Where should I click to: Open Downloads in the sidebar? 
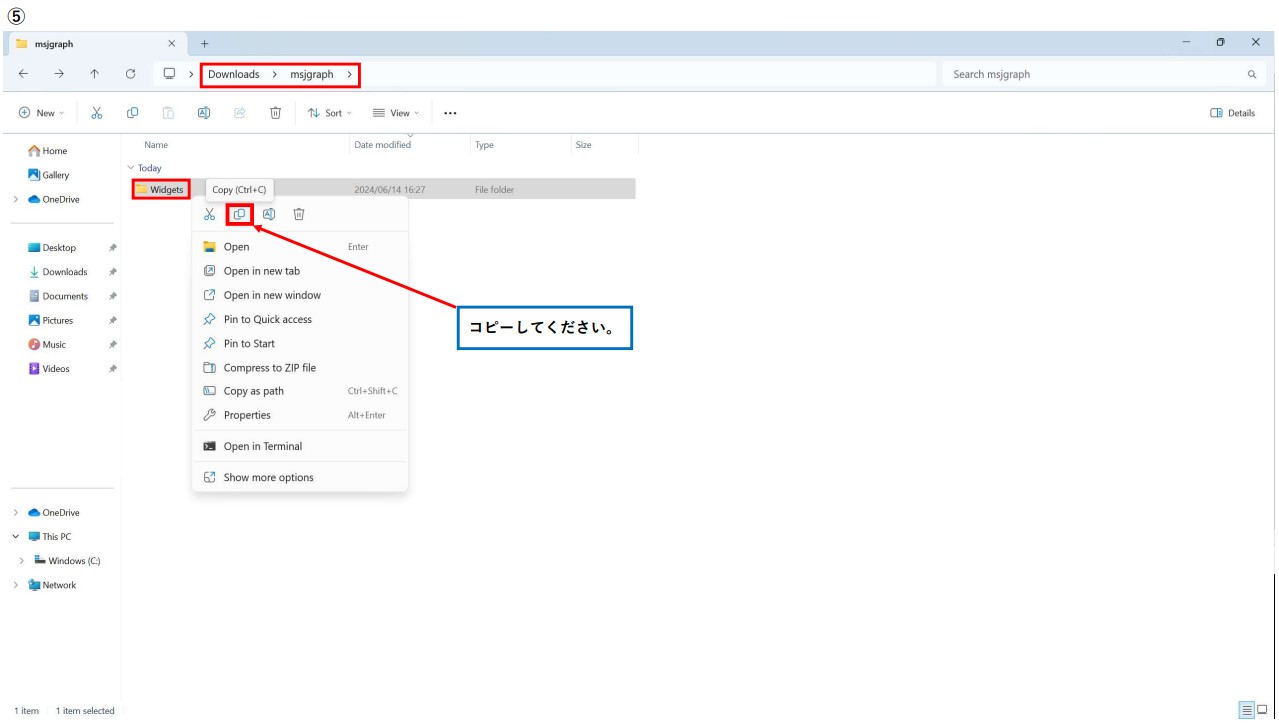pos(64,272)
